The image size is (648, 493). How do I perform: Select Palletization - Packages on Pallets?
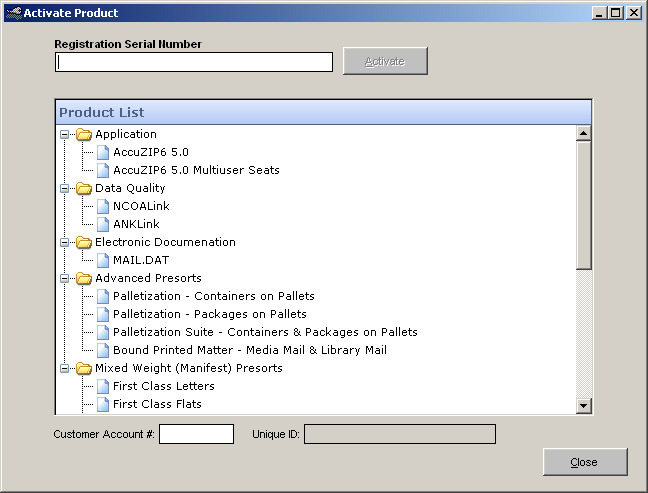210,314
